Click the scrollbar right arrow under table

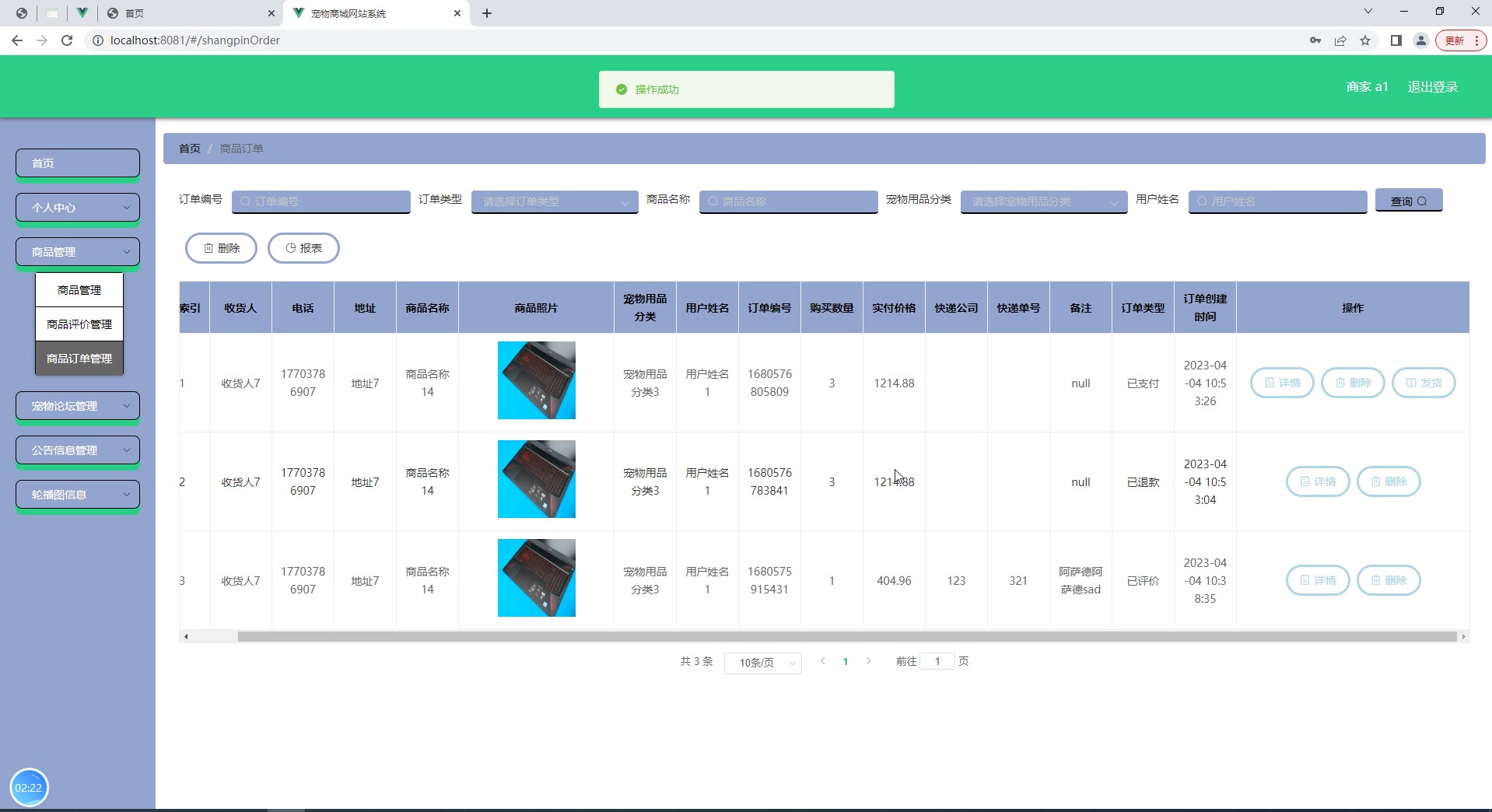click(x=1463, y=636)
